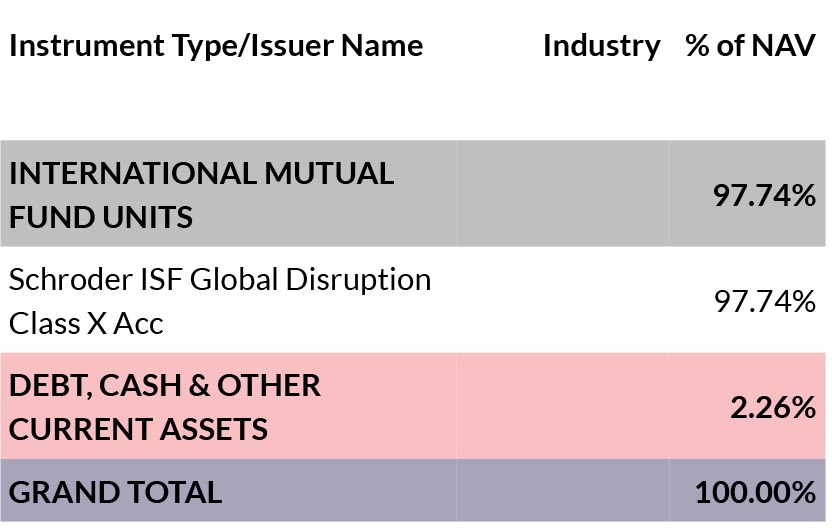Click 'FUND UNITS' text in the gray row
The height and width of the screenshot is (532, 832).
[x=101, y=217]
